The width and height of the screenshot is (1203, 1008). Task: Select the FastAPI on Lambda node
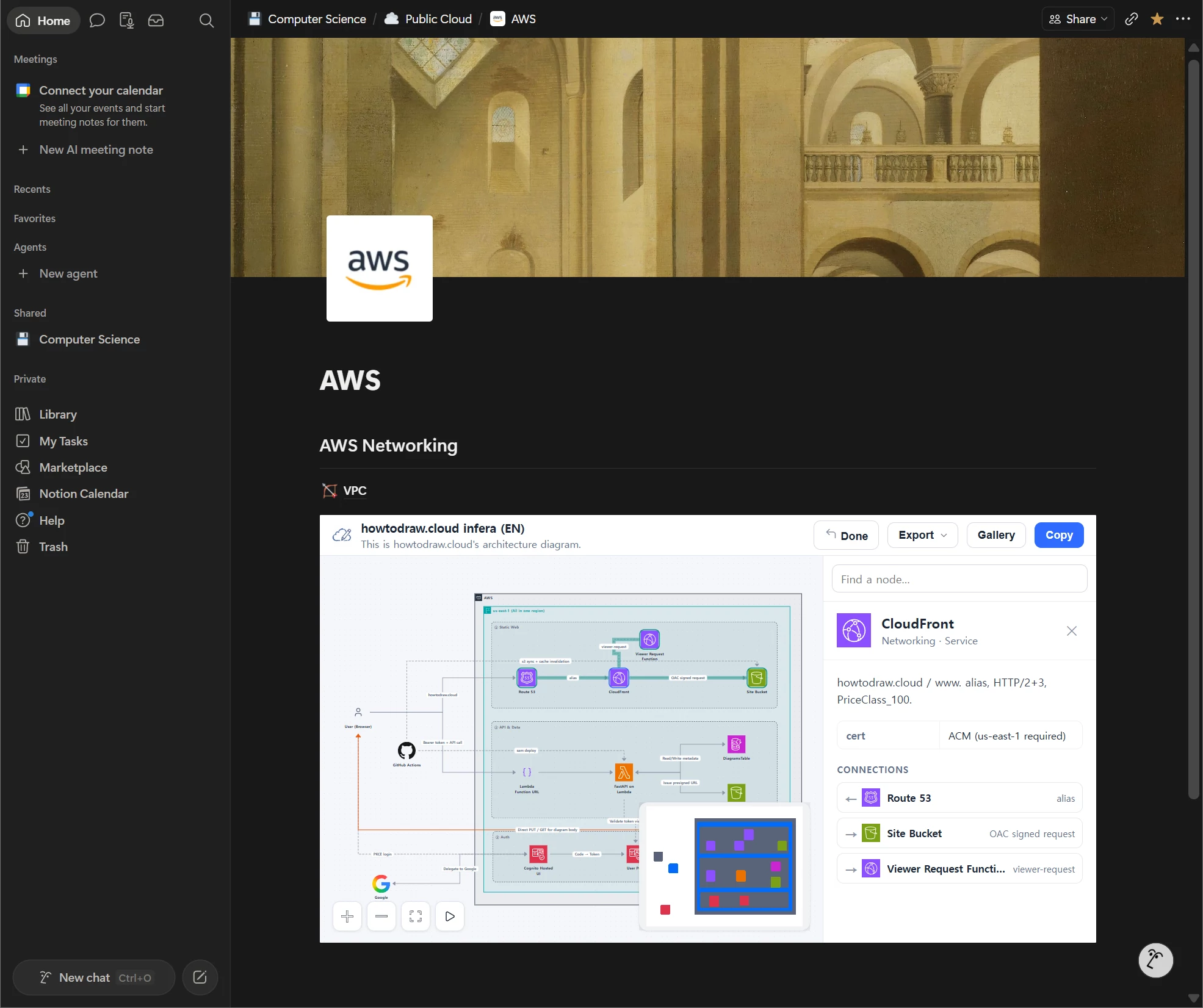624,772
